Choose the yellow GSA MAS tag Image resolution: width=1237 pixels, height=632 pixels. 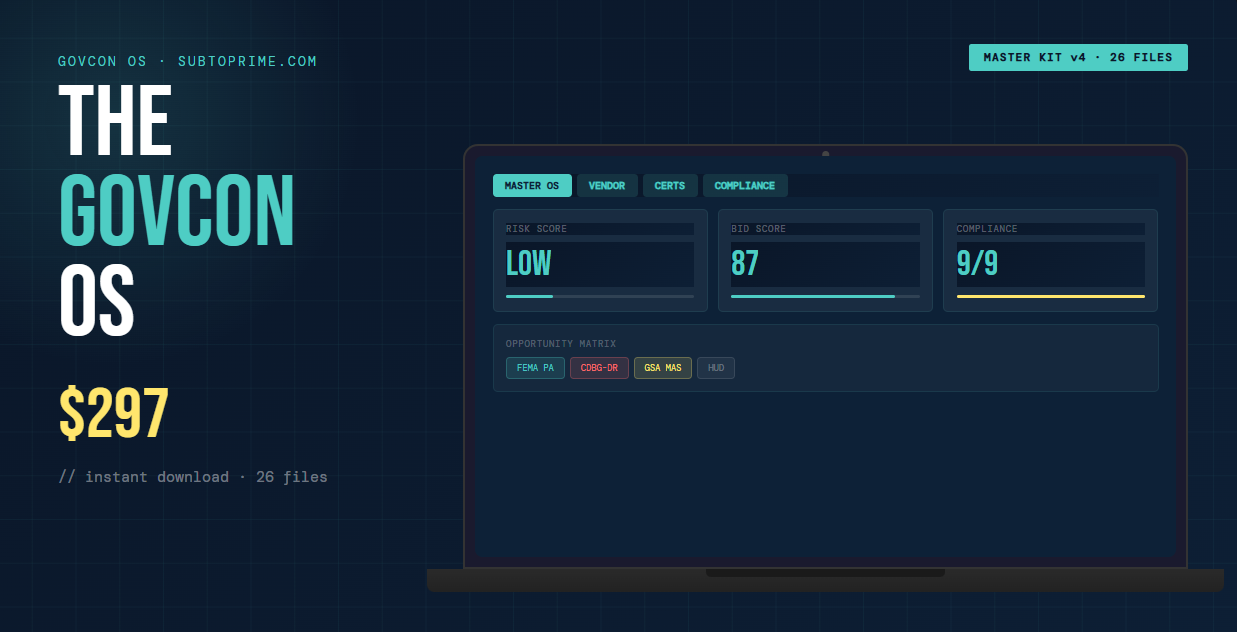(662, 368)
